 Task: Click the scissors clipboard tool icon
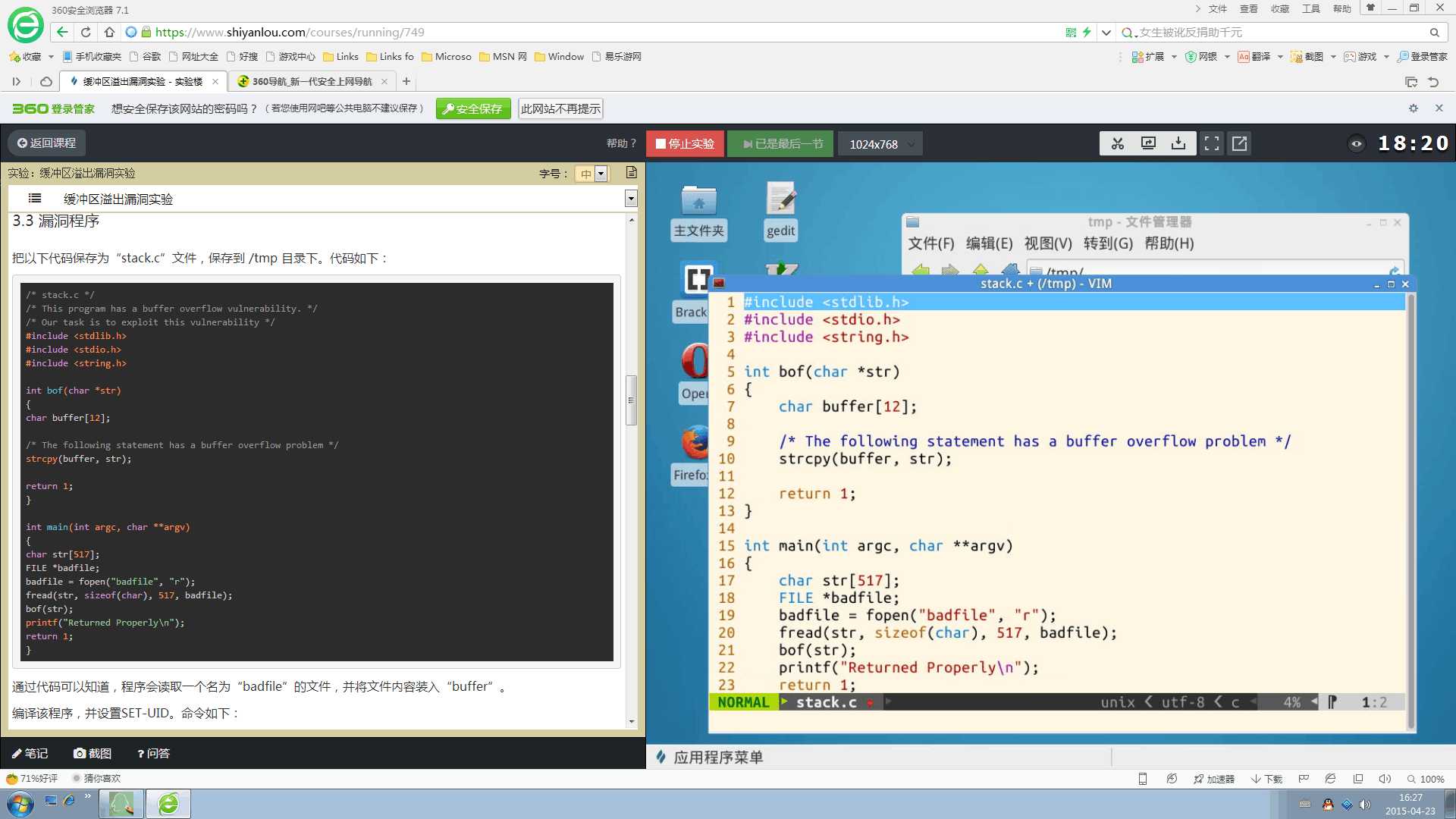(1117, 143)
